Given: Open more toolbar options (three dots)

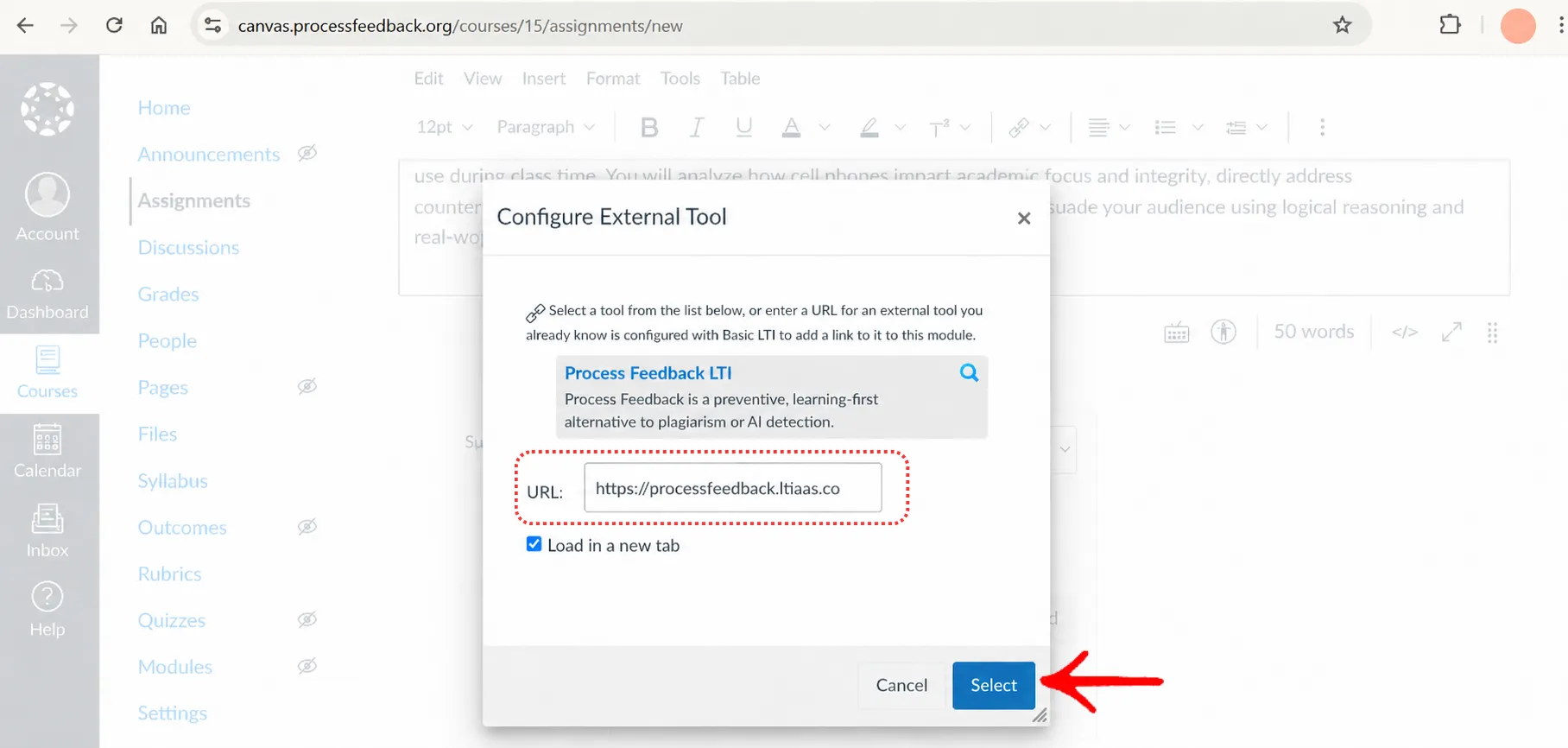Looking at the screenshot, I should [1322, 128].
